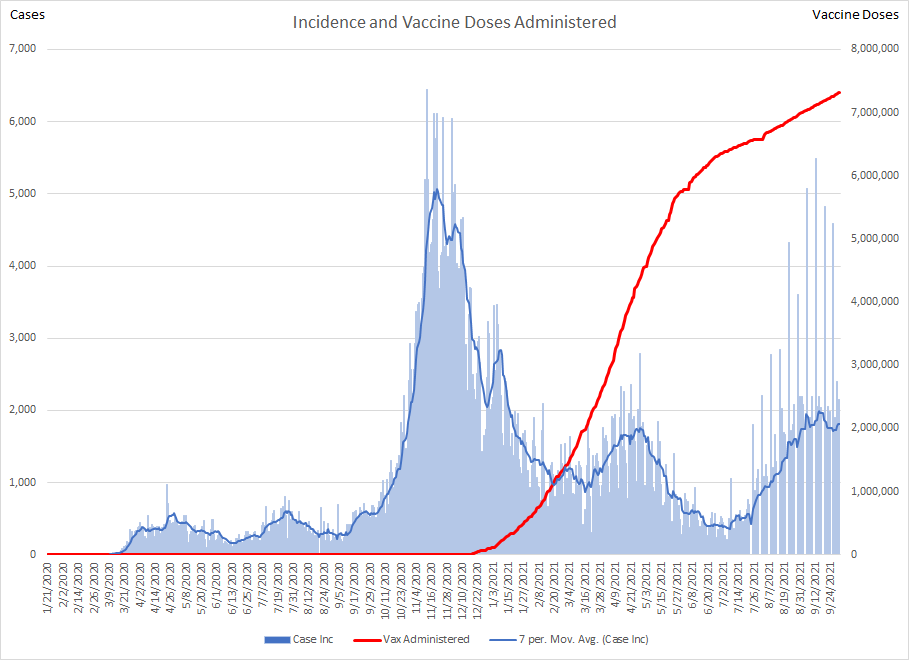Select the '7/14/2021' date label
This screenshot has height=660, width=909.
[x=738, y=586]
